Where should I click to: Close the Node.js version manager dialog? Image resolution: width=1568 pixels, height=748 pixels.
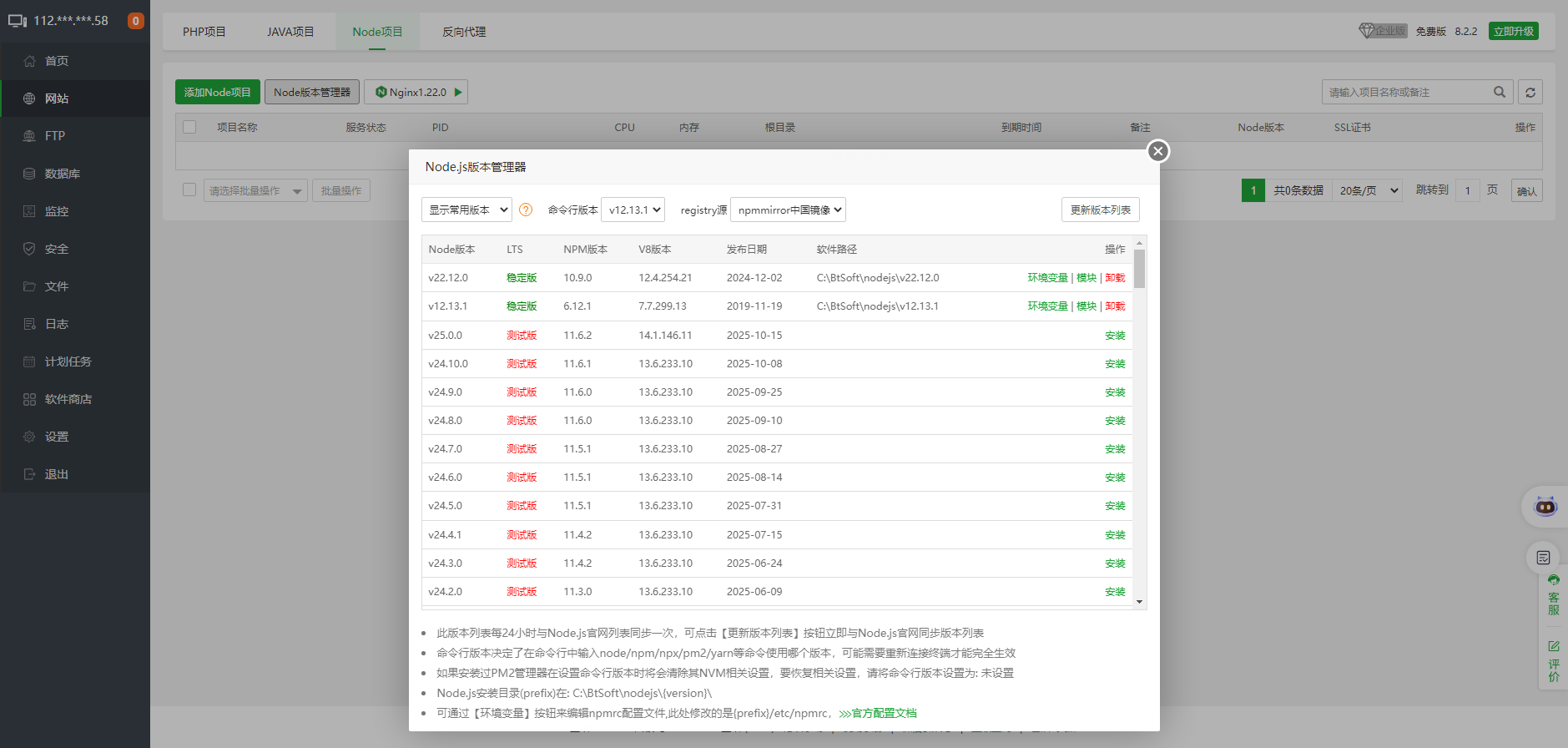[1157, 151]
